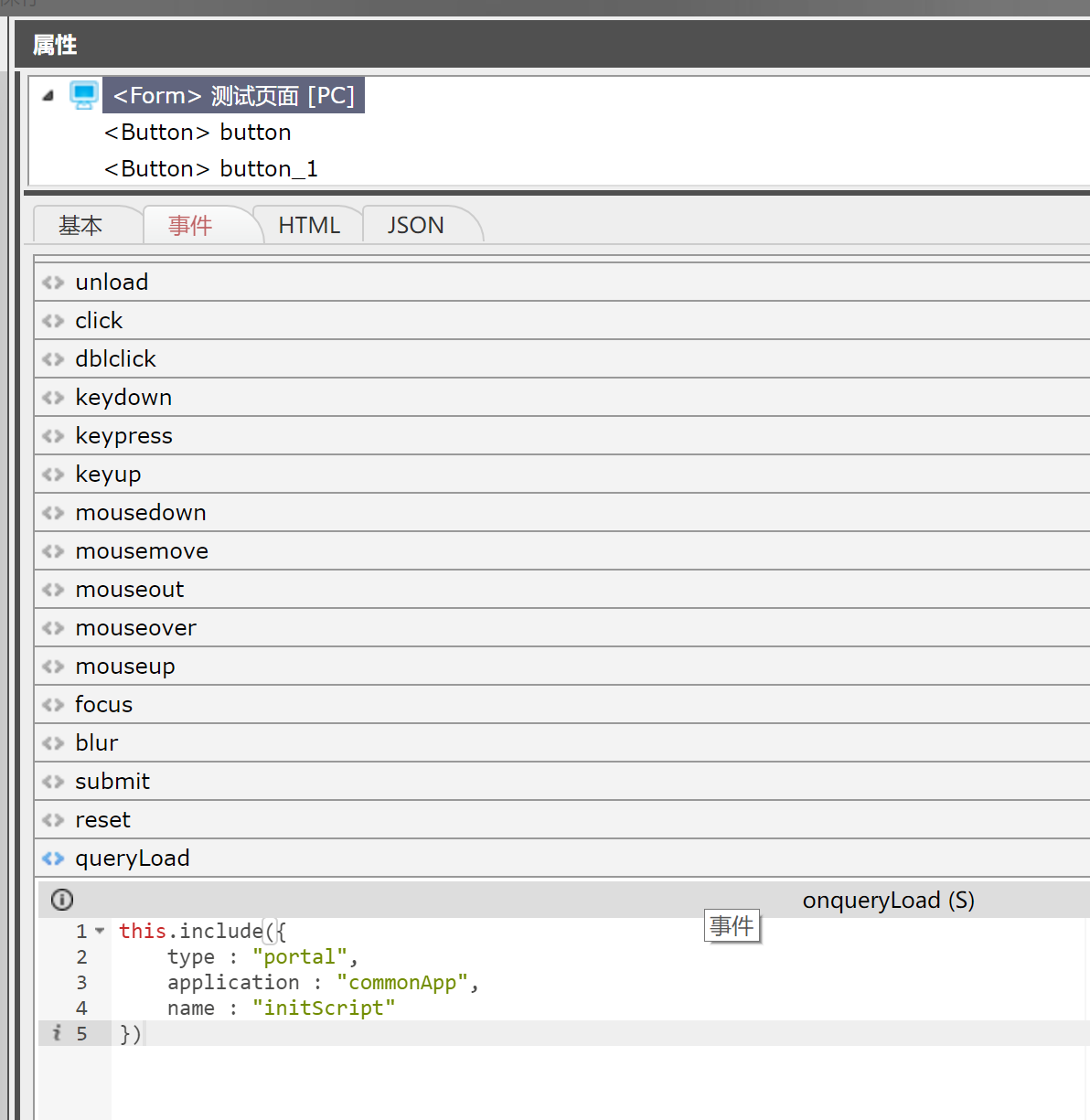Viewport: 1090px width, 1120px height.
Task: Open the reset event row
Action: click(x=102, y=820)
